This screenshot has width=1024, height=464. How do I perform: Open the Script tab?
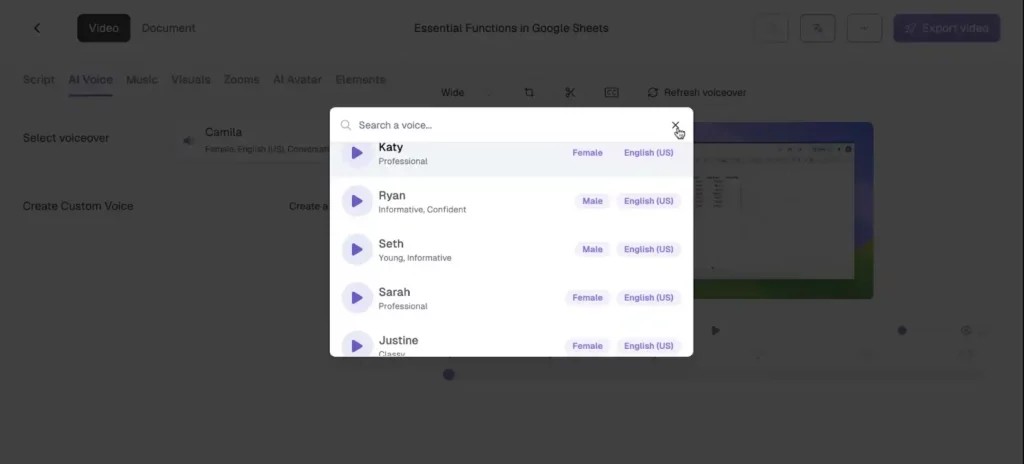(x=39, y=80)
